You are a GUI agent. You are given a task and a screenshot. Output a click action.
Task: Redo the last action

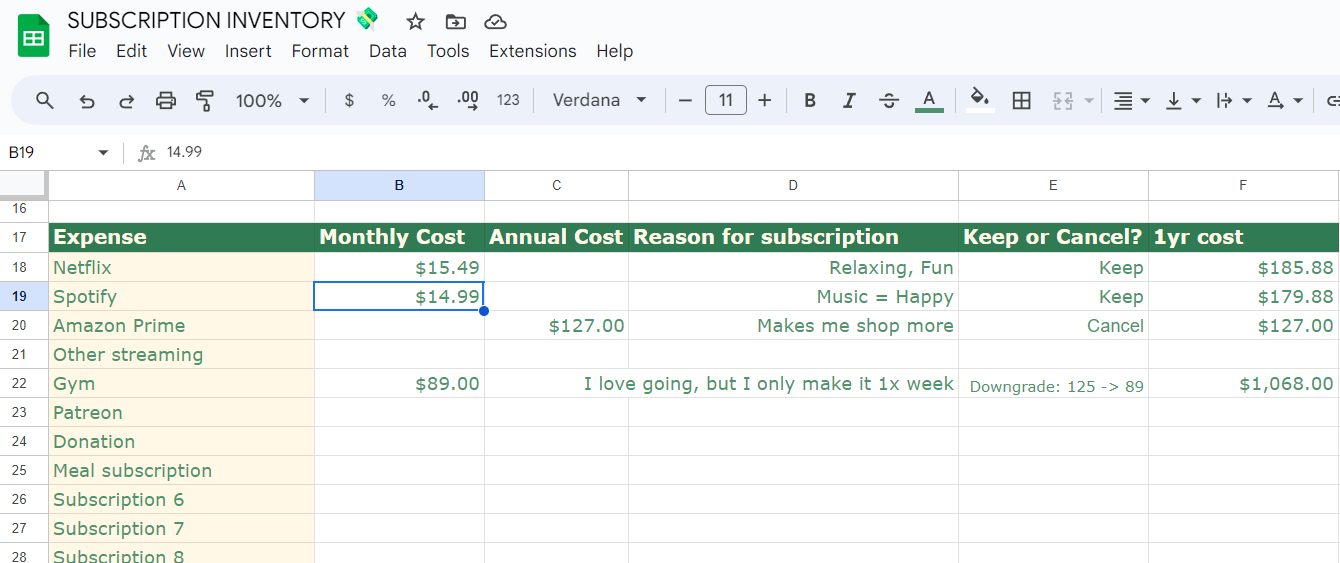tap(127, 100)
